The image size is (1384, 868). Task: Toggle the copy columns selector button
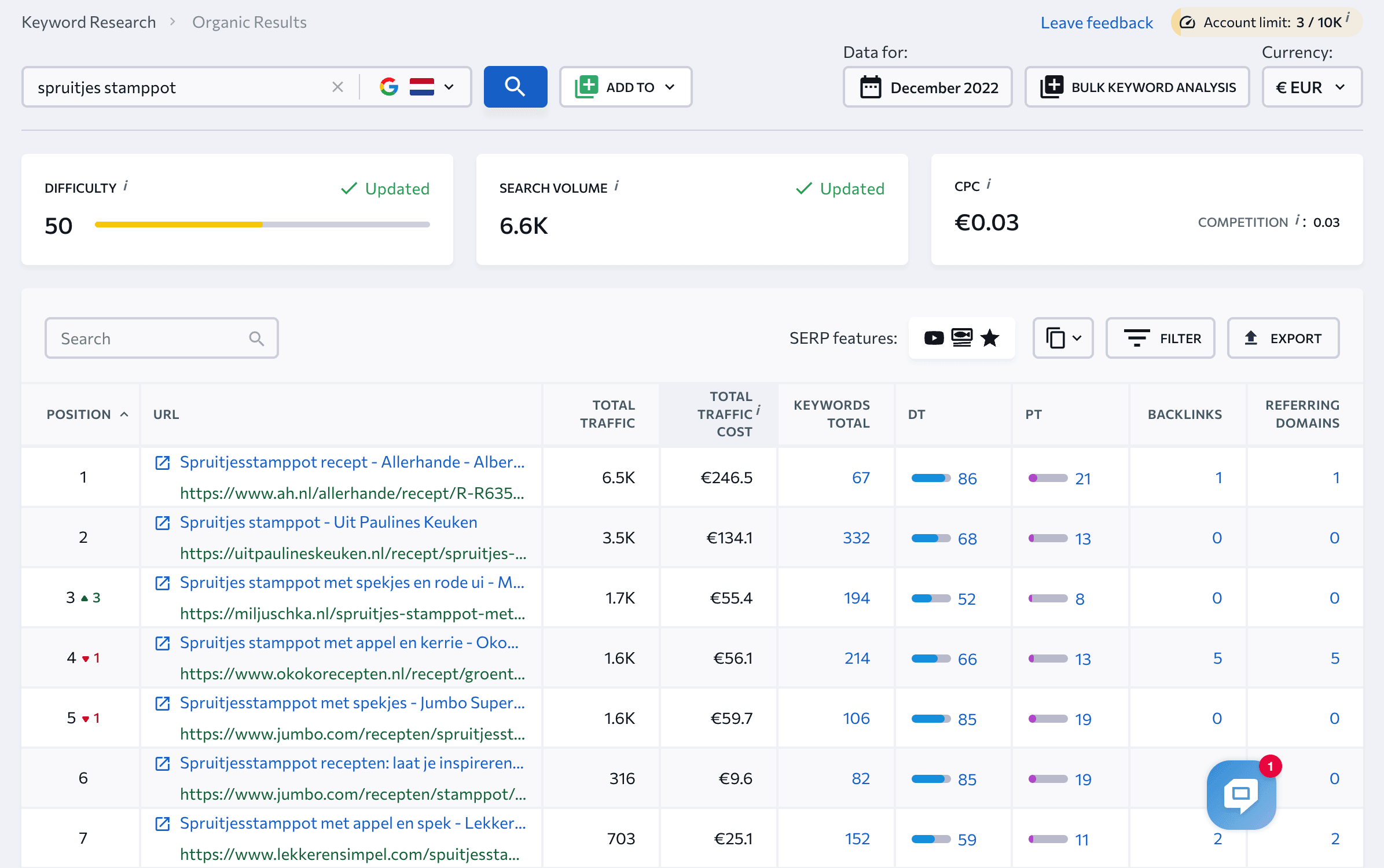tap(1063, 338)
